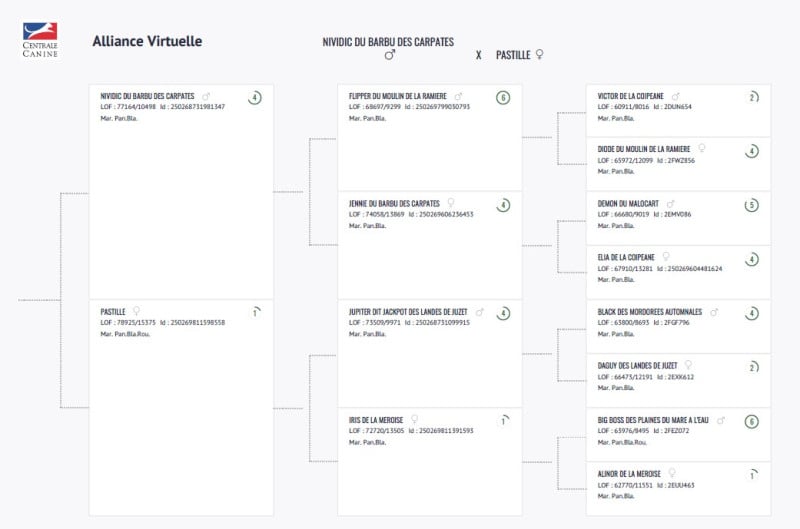The width and height of the screenshot is (800, 529).
Task: Select the Black des Mordorees Automnales name
Action: tap(649, 312)
